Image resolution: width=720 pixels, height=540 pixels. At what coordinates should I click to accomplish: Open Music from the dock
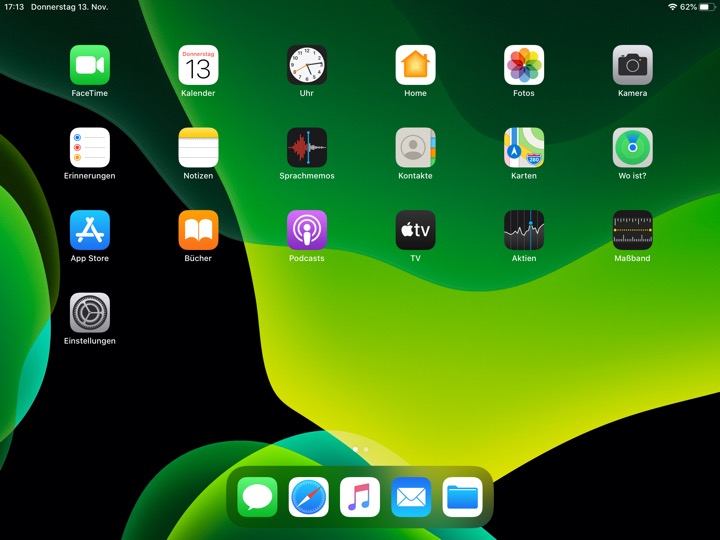(360, 497)
